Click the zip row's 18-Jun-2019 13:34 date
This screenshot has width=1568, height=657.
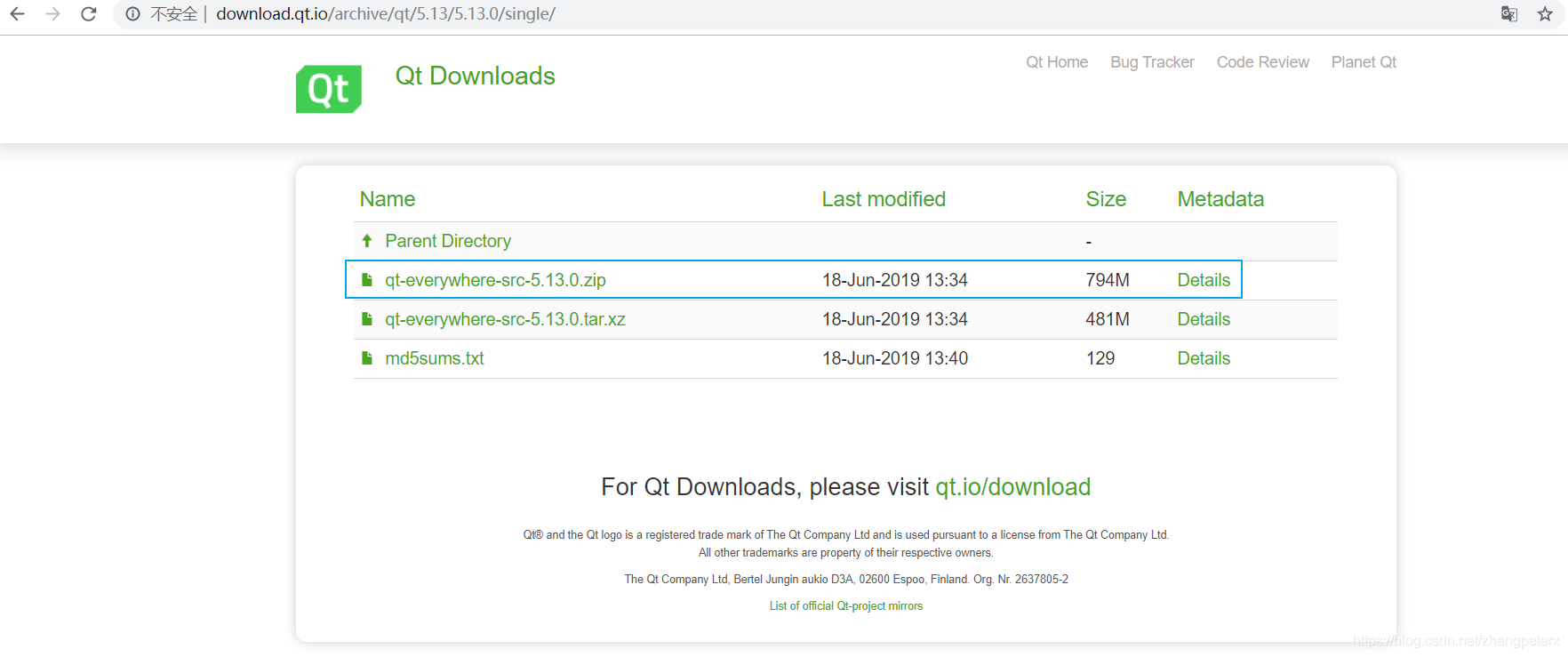[x=895, y=280]
